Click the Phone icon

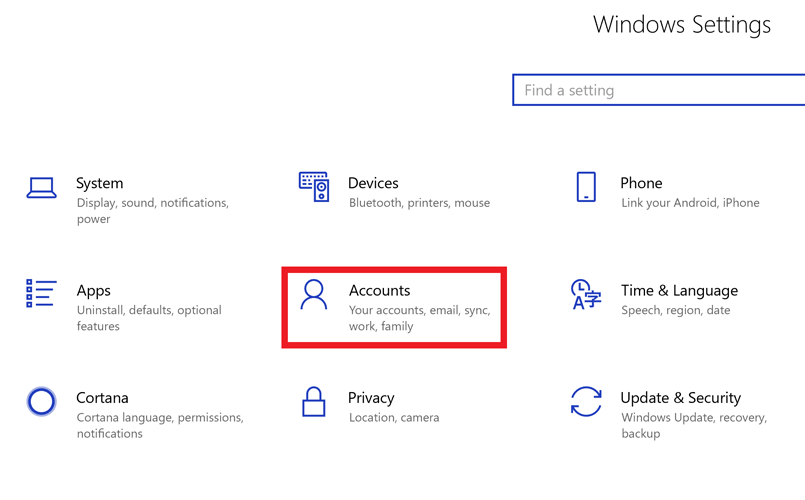click(x=586, y=187)
